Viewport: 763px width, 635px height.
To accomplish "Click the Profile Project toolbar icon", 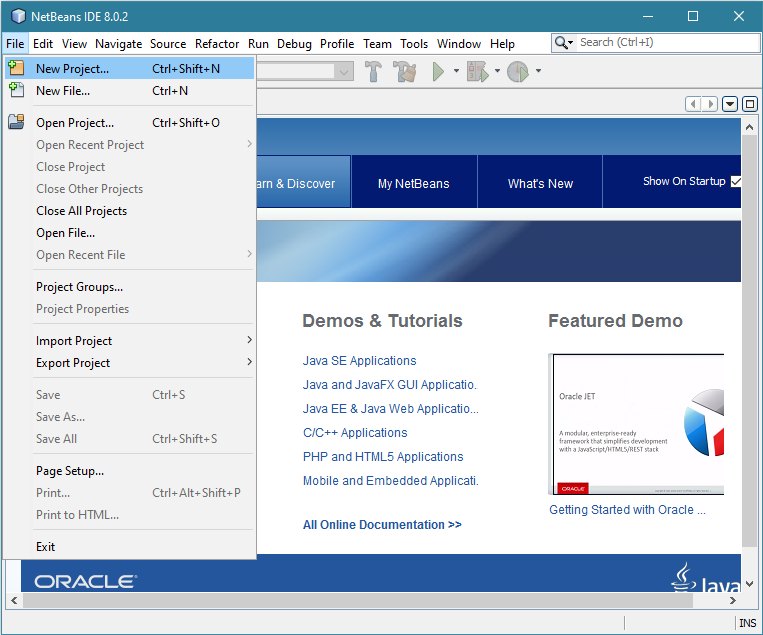I will click(x=518, y=71).
